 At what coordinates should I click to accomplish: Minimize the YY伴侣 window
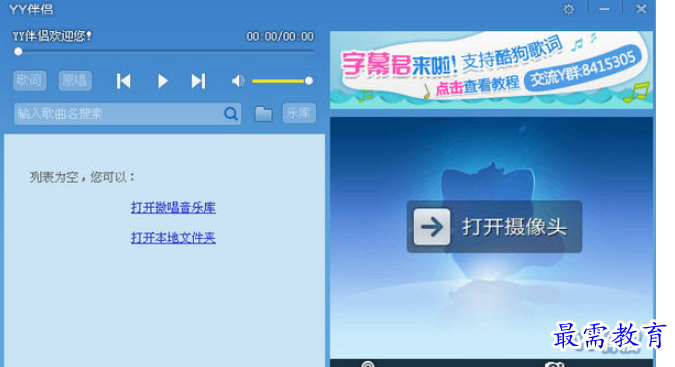click(604, 9)
